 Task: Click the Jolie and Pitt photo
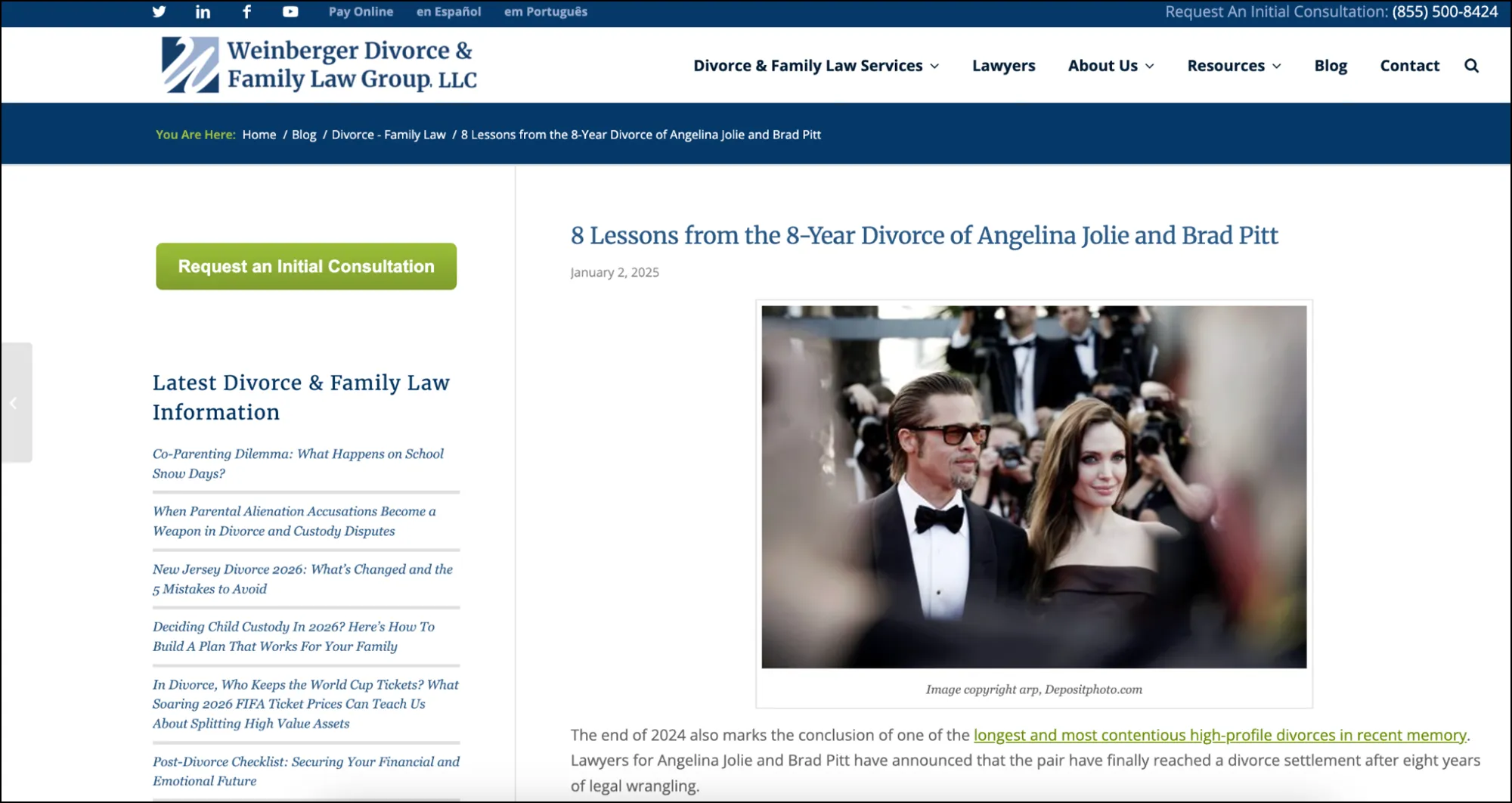tap(1033, 488)
